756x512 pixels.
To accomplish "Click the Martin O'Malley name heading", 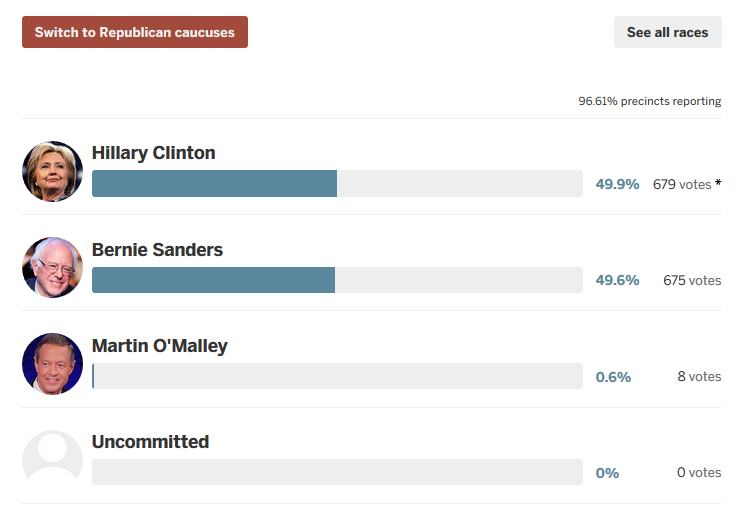I will pyautogui.click(x=160, y=346).
